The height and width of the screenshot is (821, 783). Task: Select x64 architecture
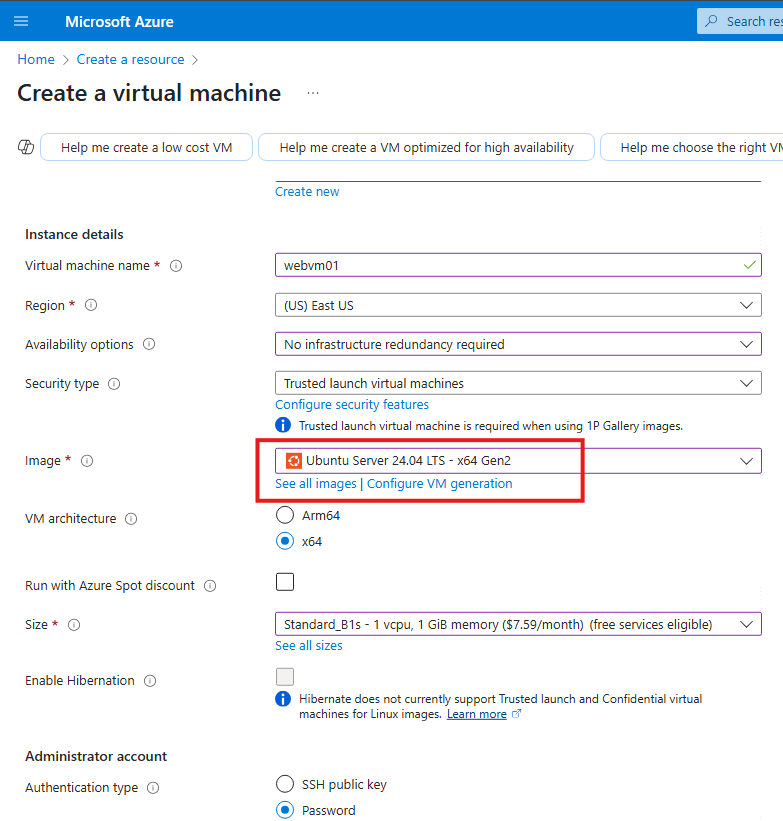285,541
